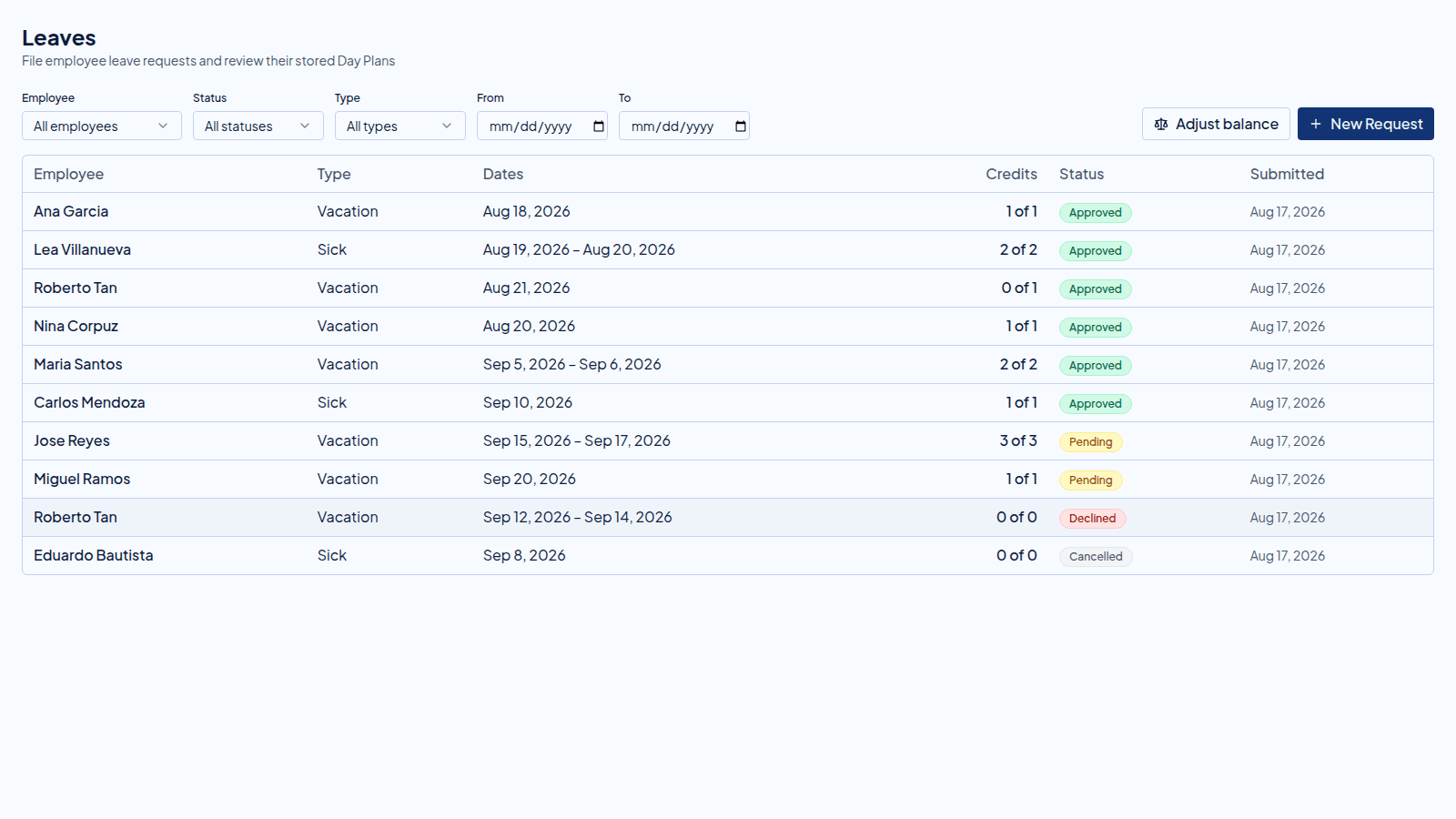
Task: Click Sick type in Lea Villanueva row
Action: tap(332, 249)
